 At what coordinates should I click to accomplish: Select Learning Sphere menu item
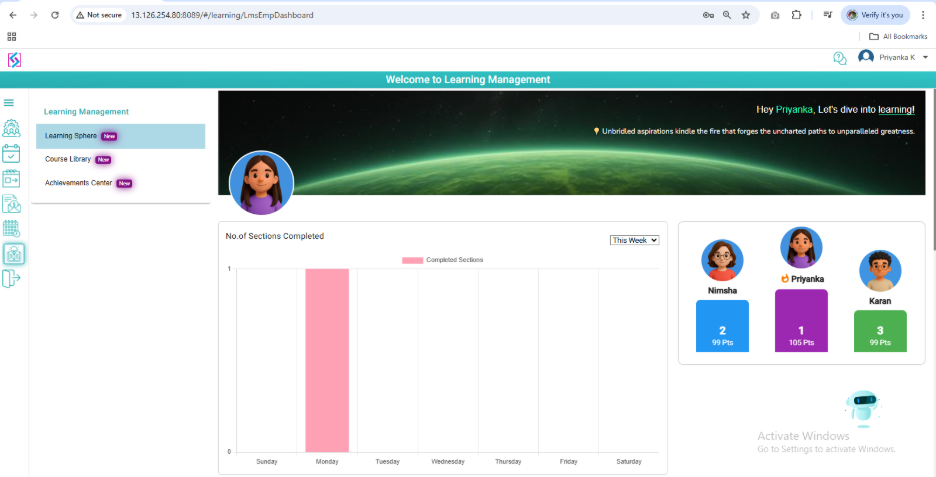click(x=121, y=136)
